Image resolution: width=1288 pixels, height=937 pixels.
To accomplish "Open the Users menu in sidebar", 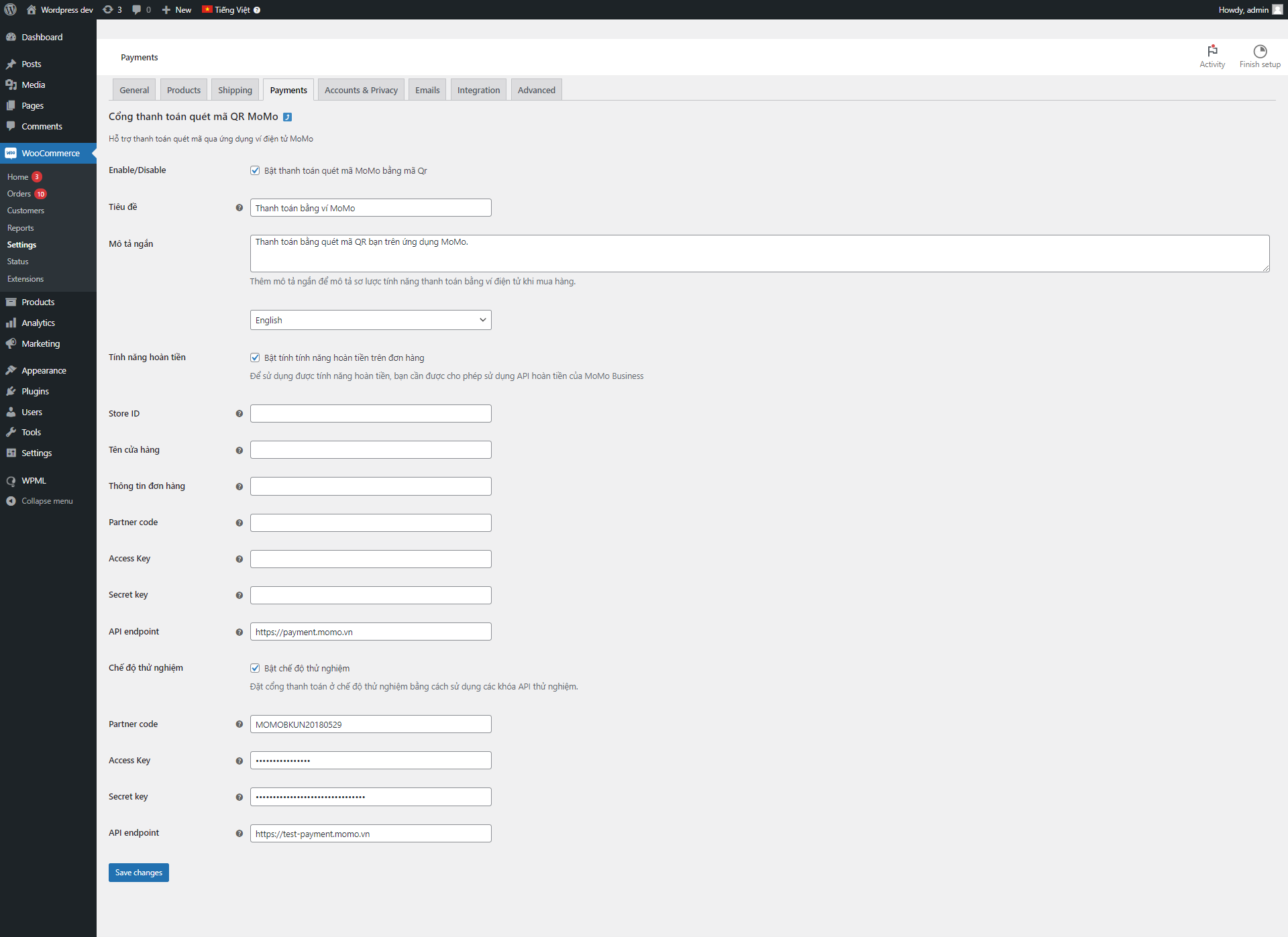I will point(32,412).
